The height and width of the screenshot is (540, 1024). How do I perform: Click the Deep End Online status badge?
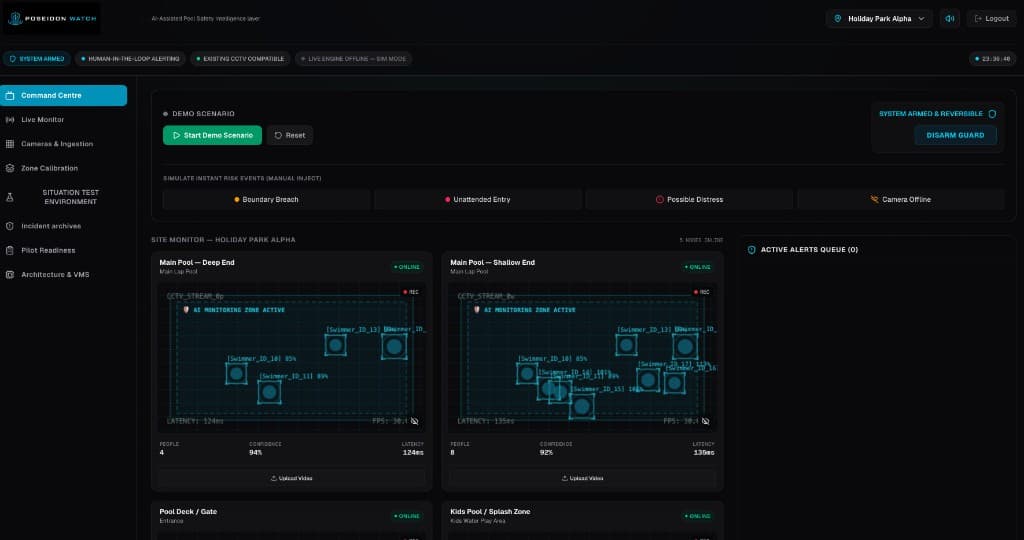click(407, 267)
